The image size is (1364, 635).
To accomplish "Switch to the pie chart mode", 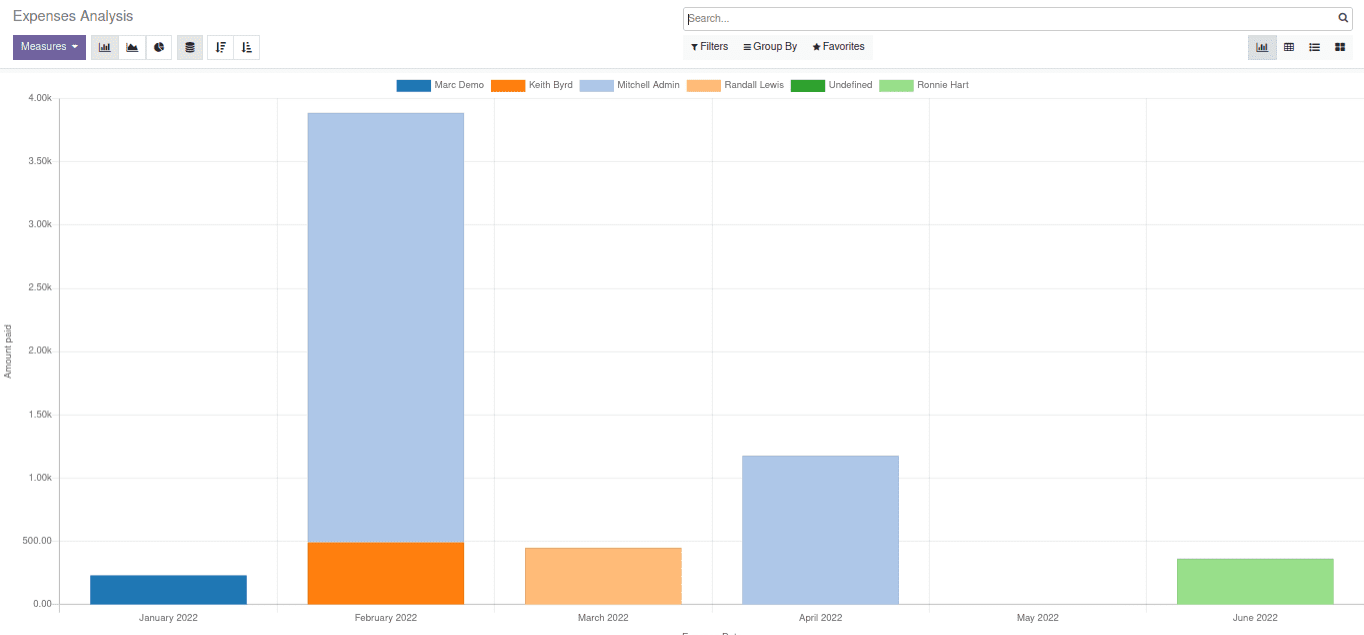I will 159,47.
